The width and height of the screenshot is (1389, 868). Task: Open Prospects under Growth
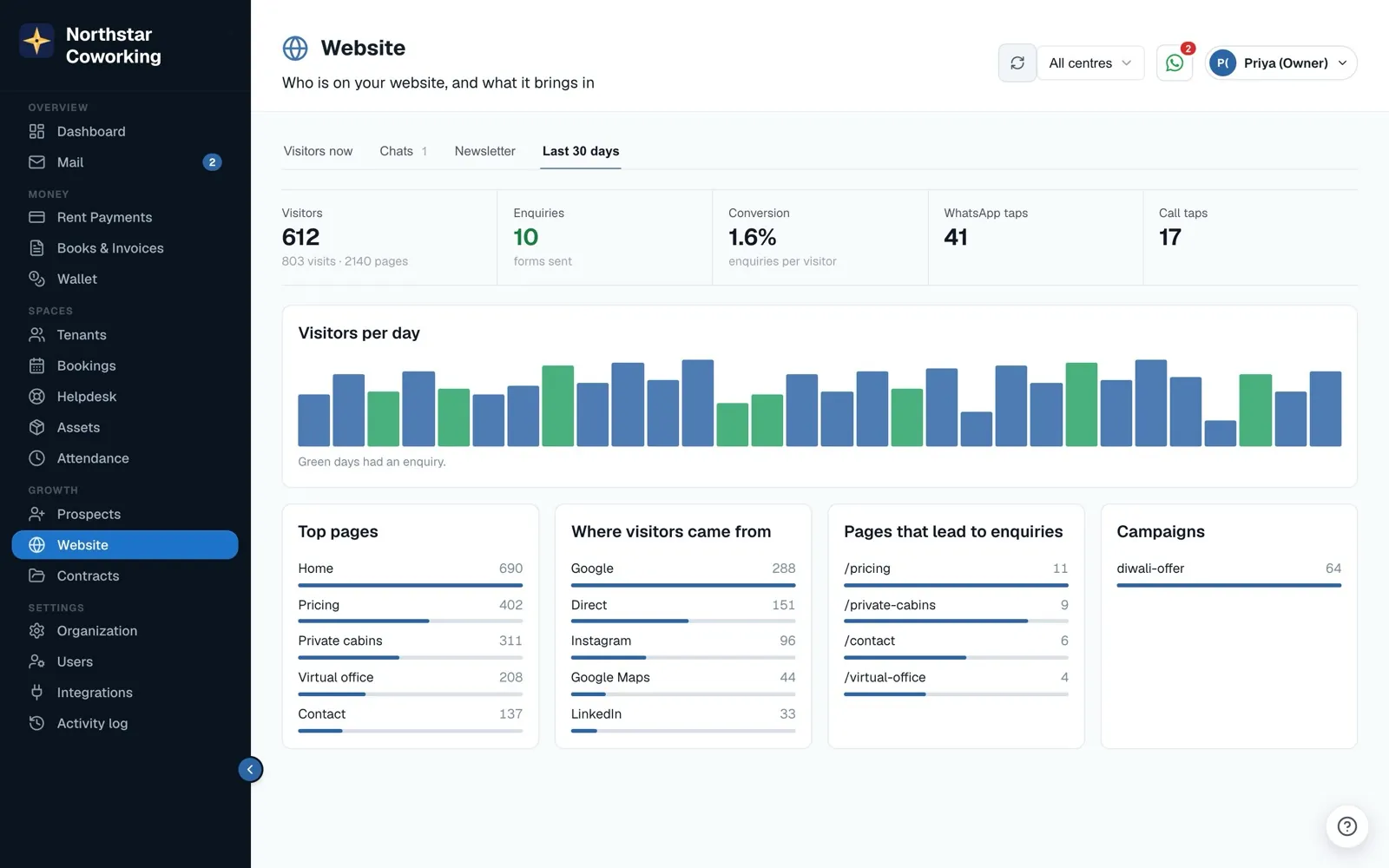coord(125,514)
